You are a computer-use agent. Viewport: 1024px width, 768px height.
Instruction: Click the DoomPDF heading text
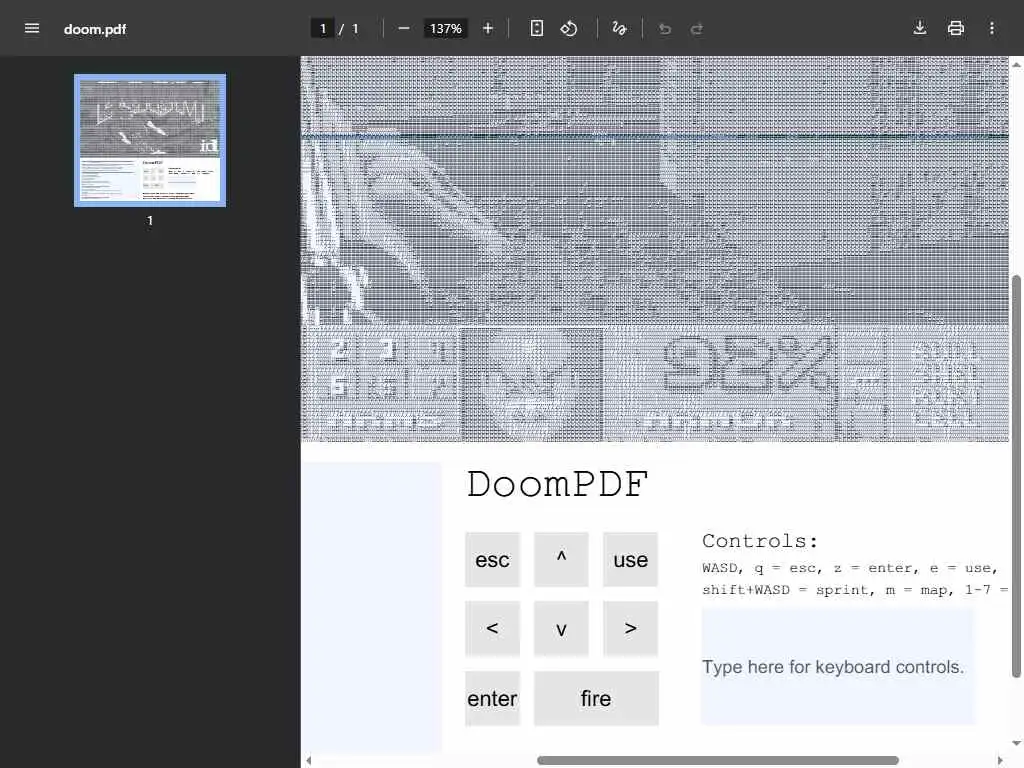click(557, 485)
